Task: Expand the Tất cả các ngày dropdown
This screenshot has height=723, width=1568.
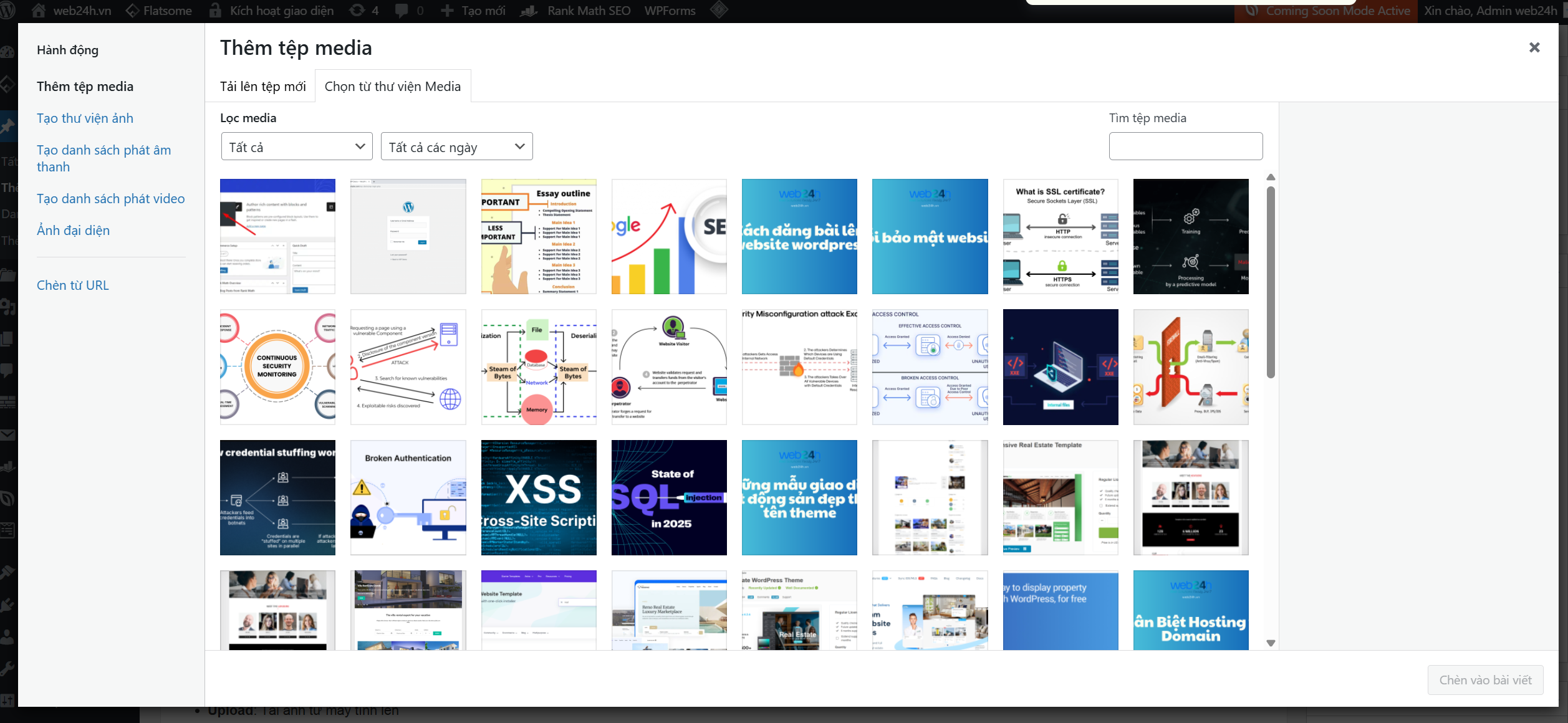Action: [456, 146]
